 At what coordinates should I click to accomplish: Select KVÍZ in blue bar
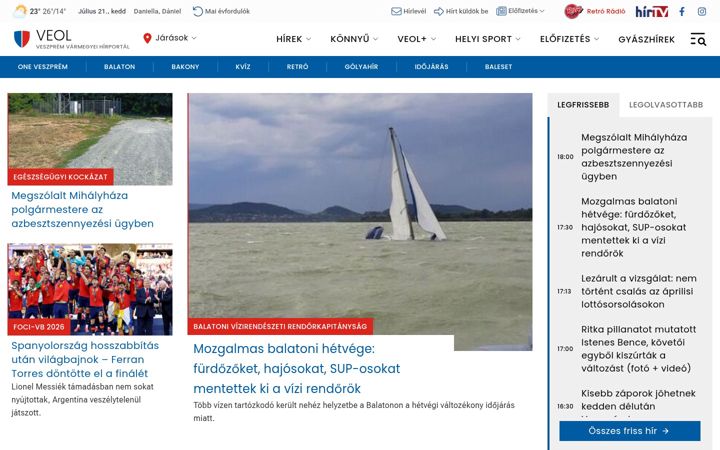pyautogui.click(x=243, y=67)
